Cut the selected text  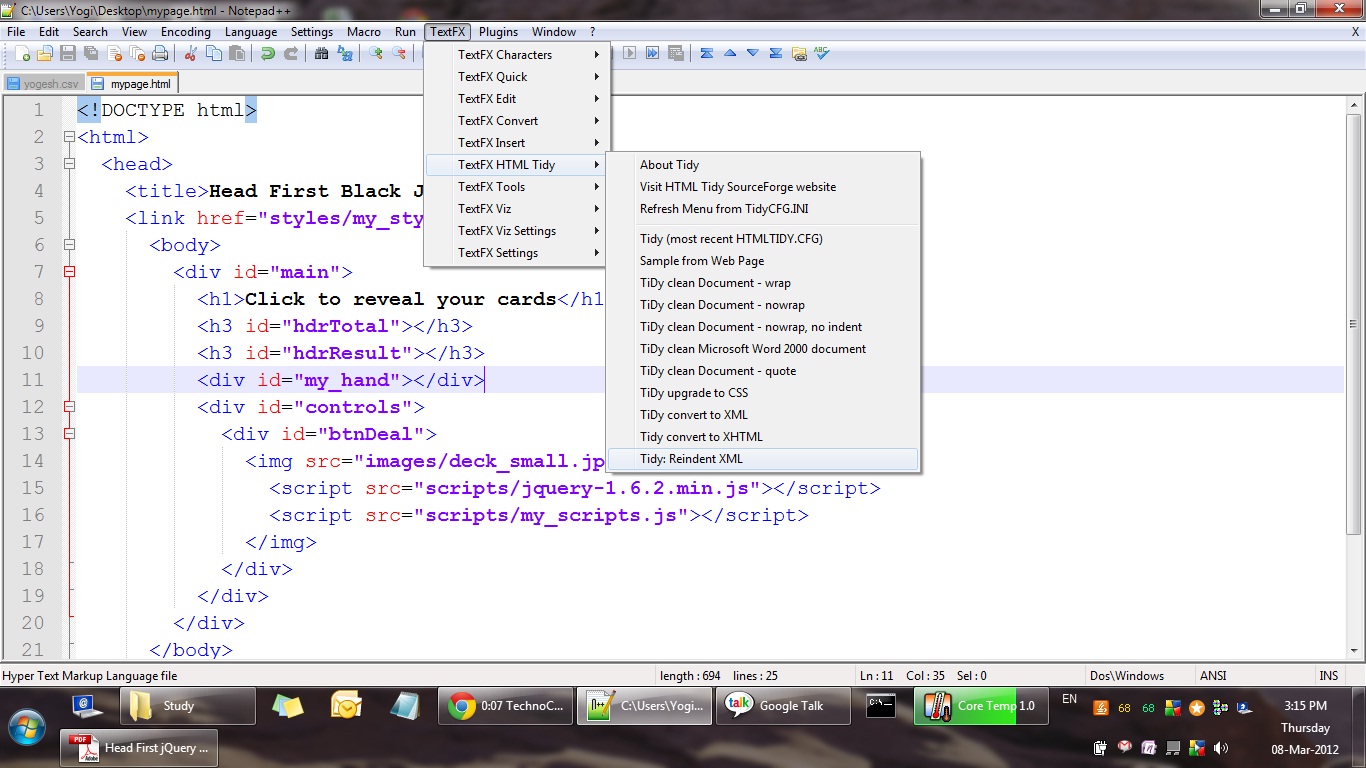[190, 53]
